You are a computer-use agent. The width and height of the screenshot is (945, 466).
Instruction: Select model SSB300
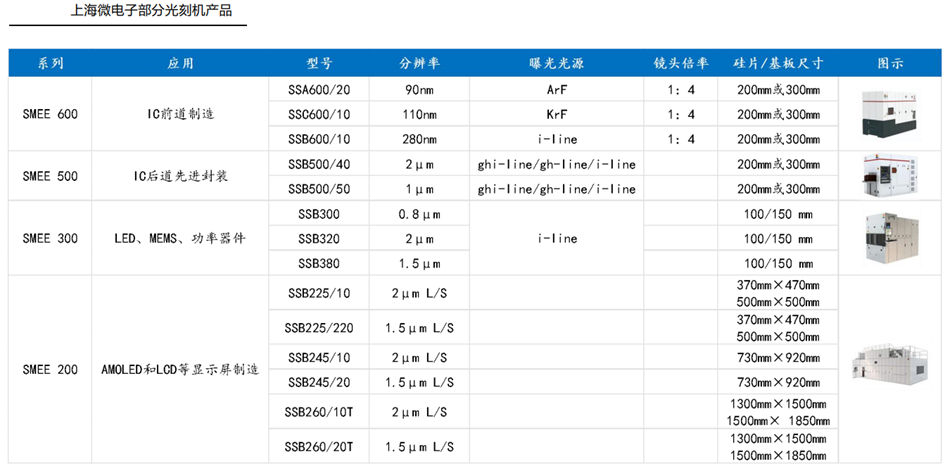[319, 214]
